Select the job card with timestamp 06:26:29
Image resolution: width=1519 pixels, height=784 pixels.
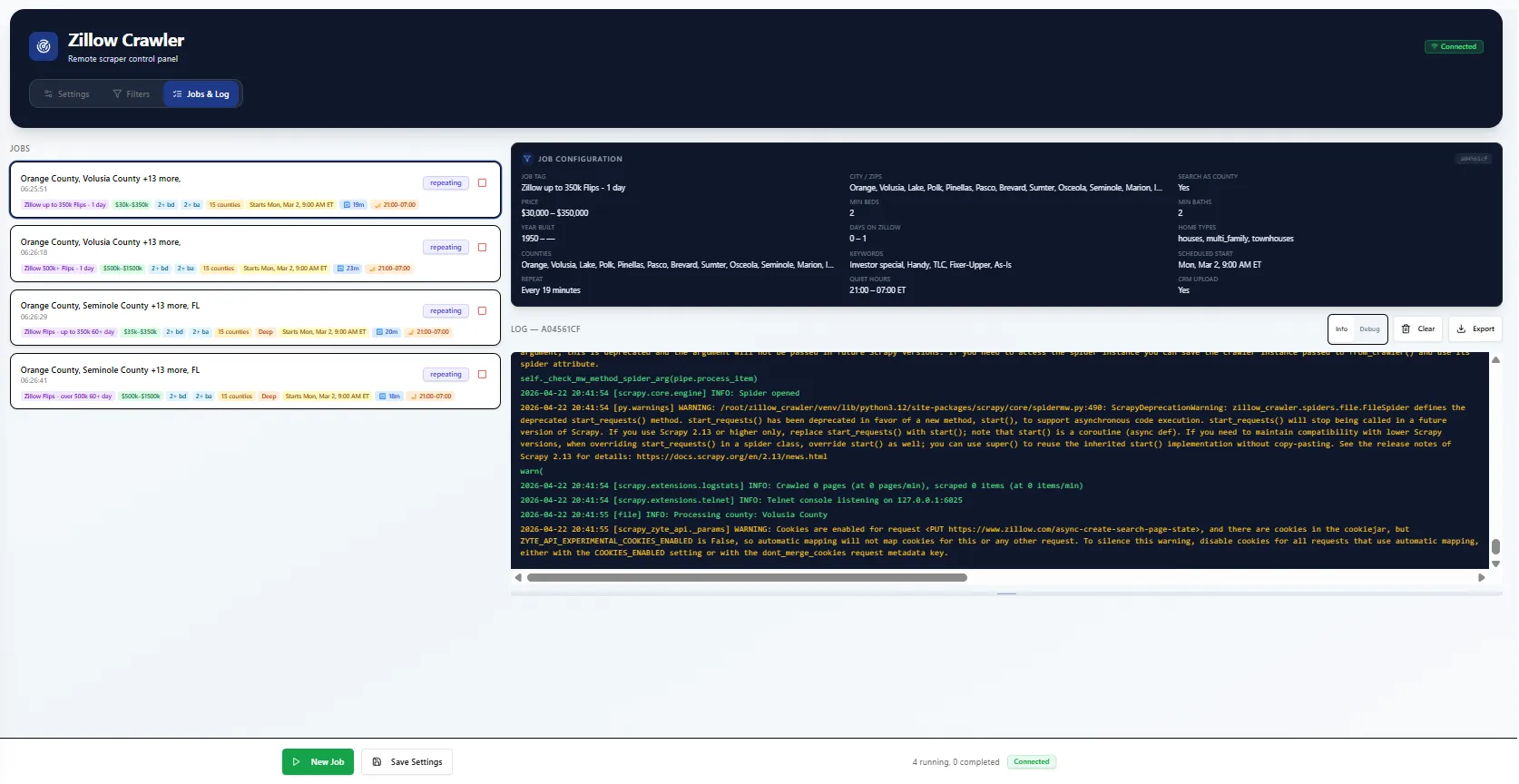click(x=255, y=318)
